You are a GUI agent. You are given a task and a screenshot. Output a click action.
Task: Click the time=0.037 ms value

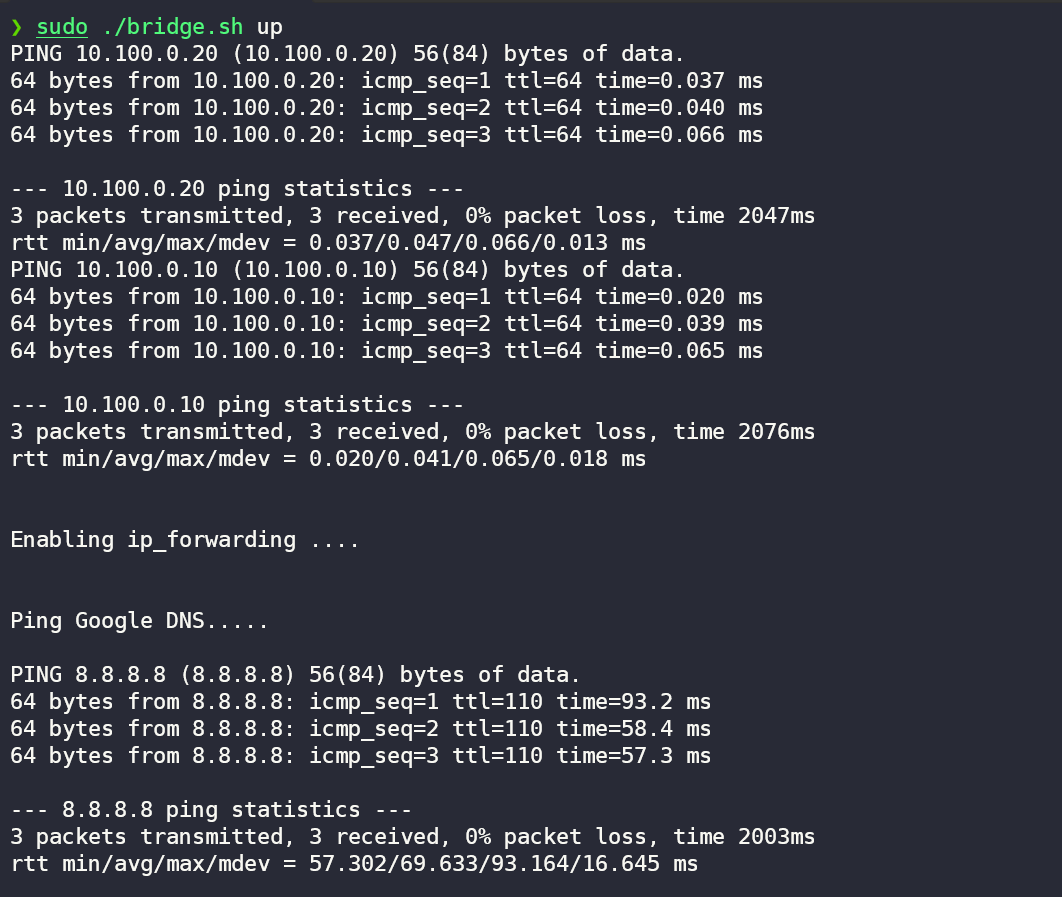coord(679,81)
